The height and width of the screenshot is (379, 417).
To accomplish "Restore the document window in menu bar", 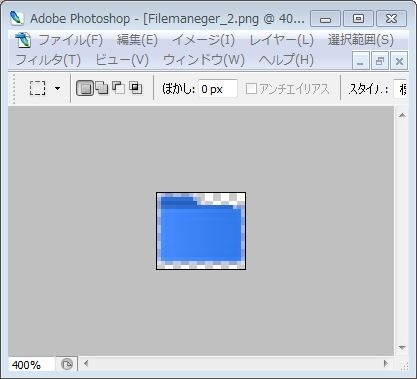I will coord(380,61).
